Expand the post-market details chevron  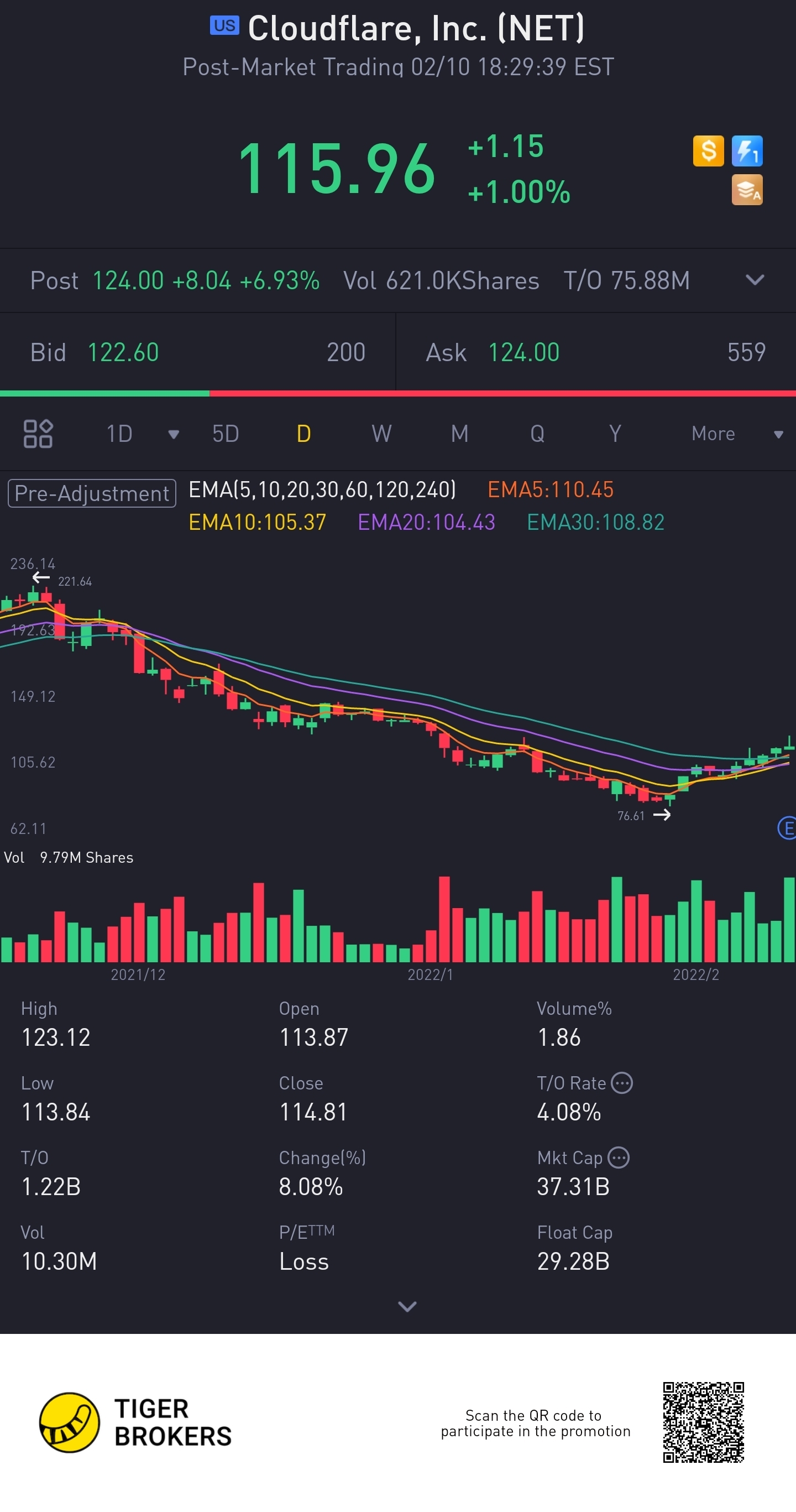tap(755, 280)
